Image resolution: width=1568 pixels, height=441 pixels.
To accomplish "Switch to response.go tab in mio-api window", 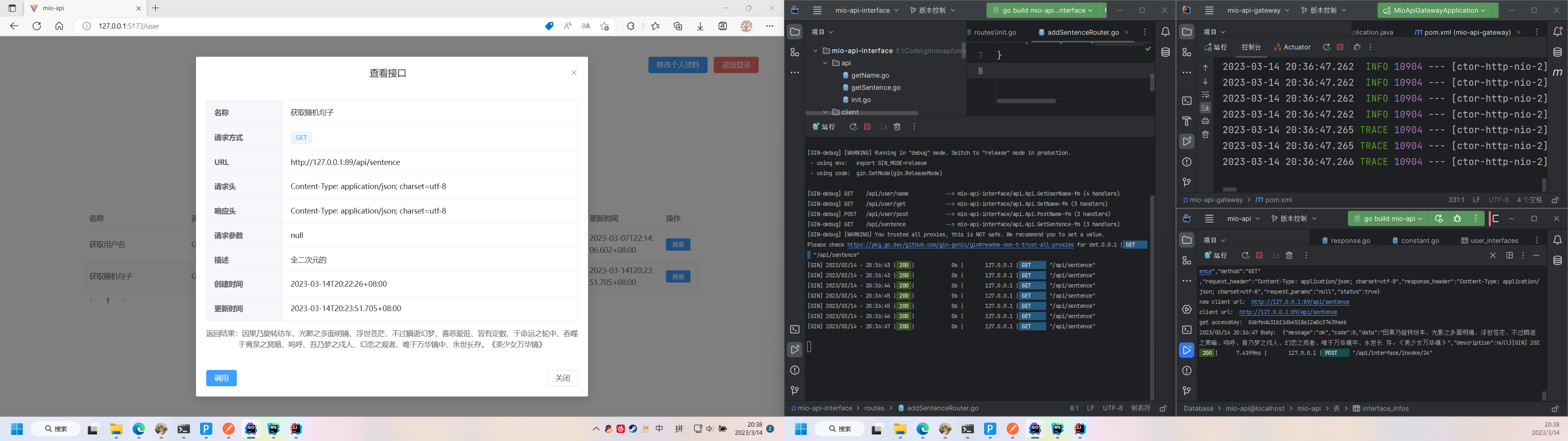I will tap(1346, 241).
